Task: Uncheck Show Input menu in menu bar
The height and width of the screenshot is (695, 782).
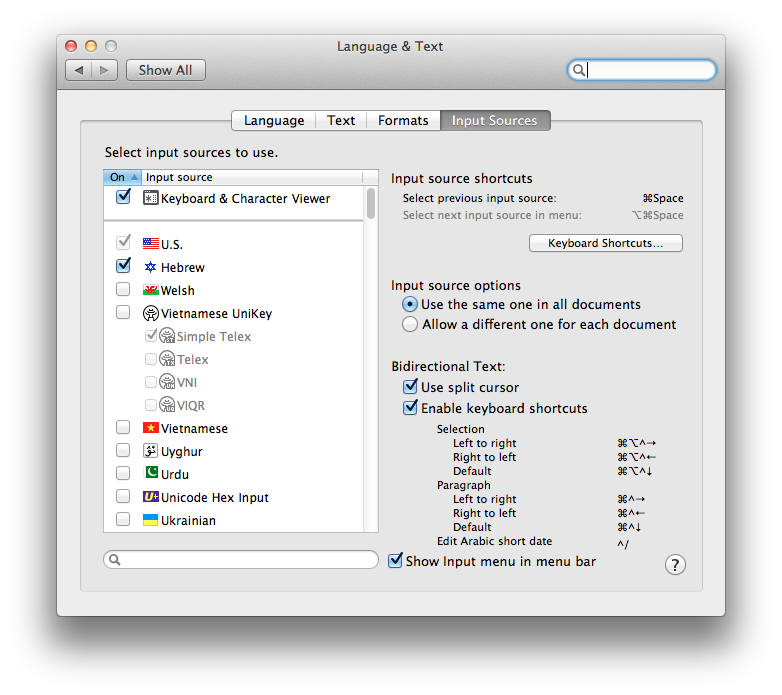Action: click(396, 561)
